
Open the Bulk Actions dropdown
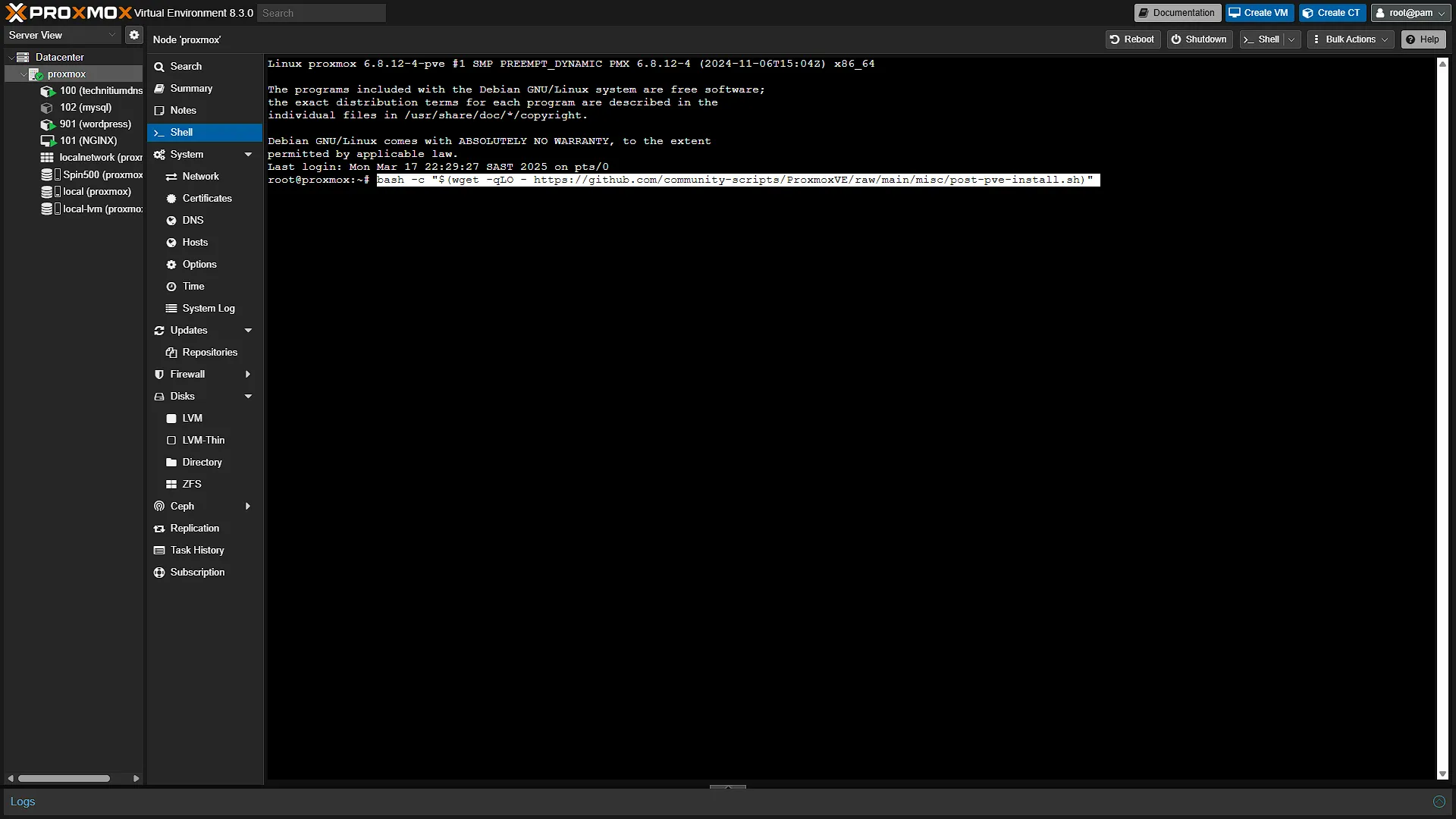1351,39
